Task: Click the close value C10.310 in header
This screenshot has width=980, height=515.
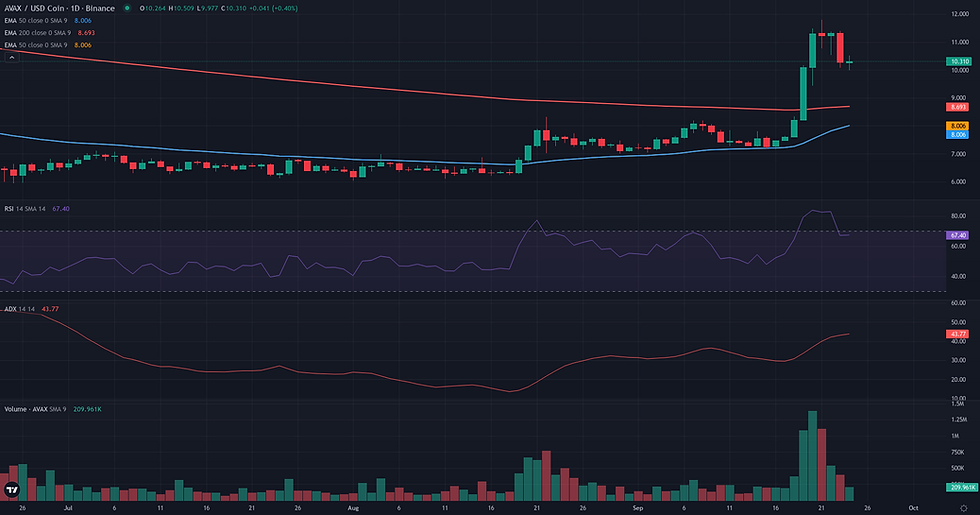Action: (234, 8)
